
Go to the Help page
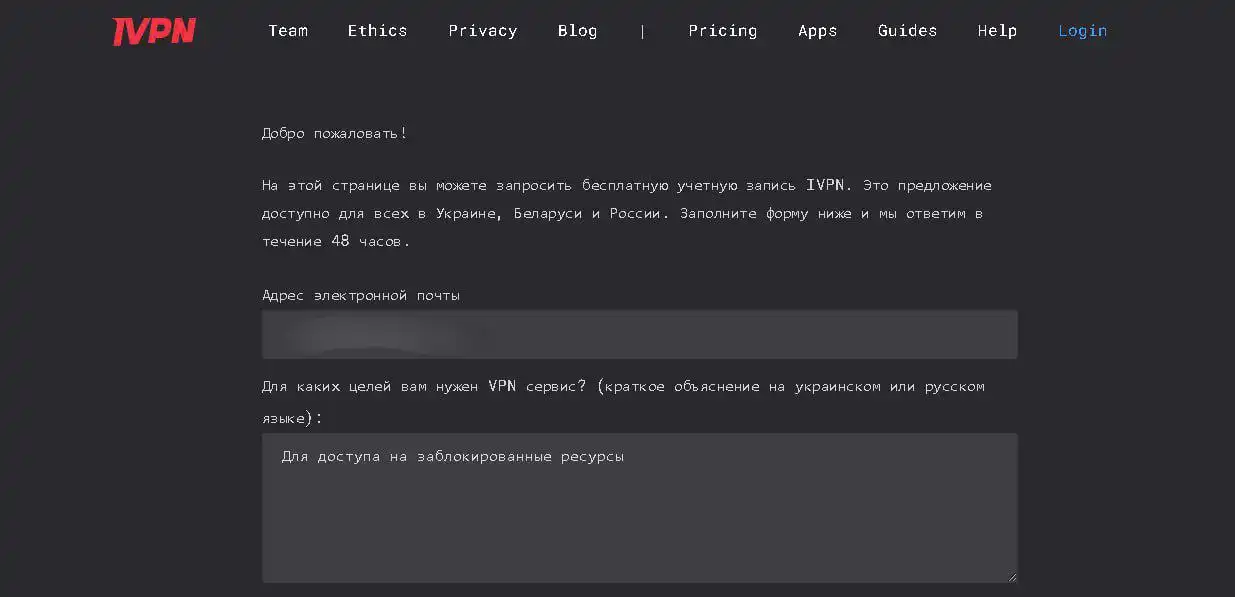tap(997, 31)
